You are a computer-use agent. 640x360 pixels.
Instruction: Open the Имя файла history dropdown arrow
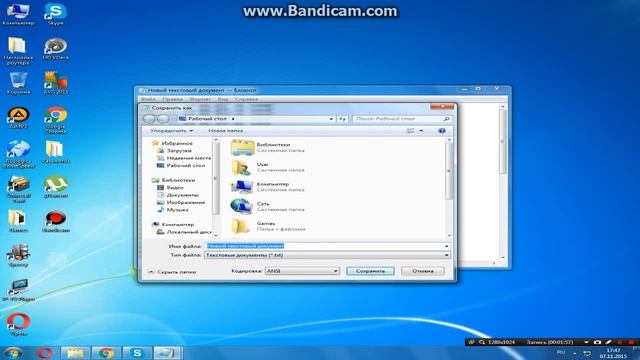(x=446, y=246)
